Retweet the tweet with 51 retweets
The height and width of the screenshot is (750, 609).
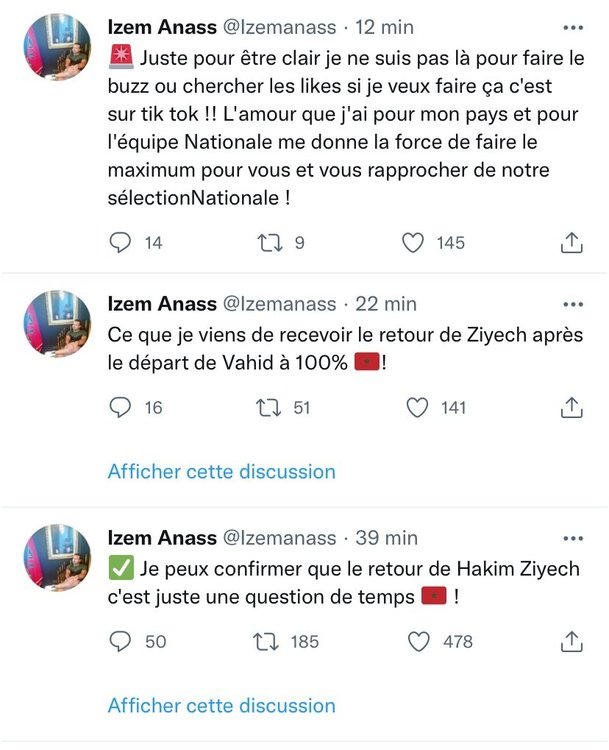click(266, 406)
